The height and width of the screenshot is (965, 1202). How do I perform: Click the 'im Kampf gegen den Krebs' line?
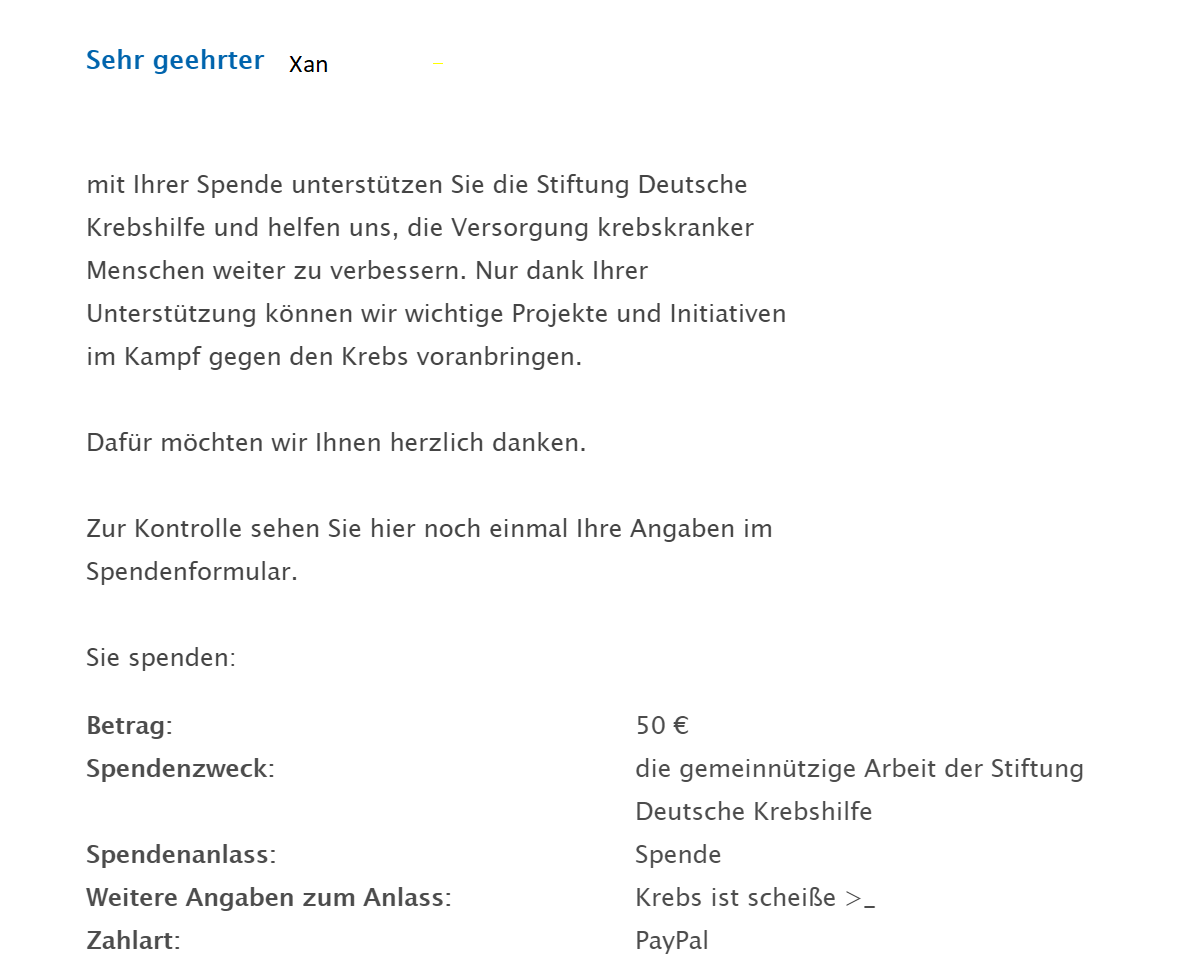tap(334, 357)
